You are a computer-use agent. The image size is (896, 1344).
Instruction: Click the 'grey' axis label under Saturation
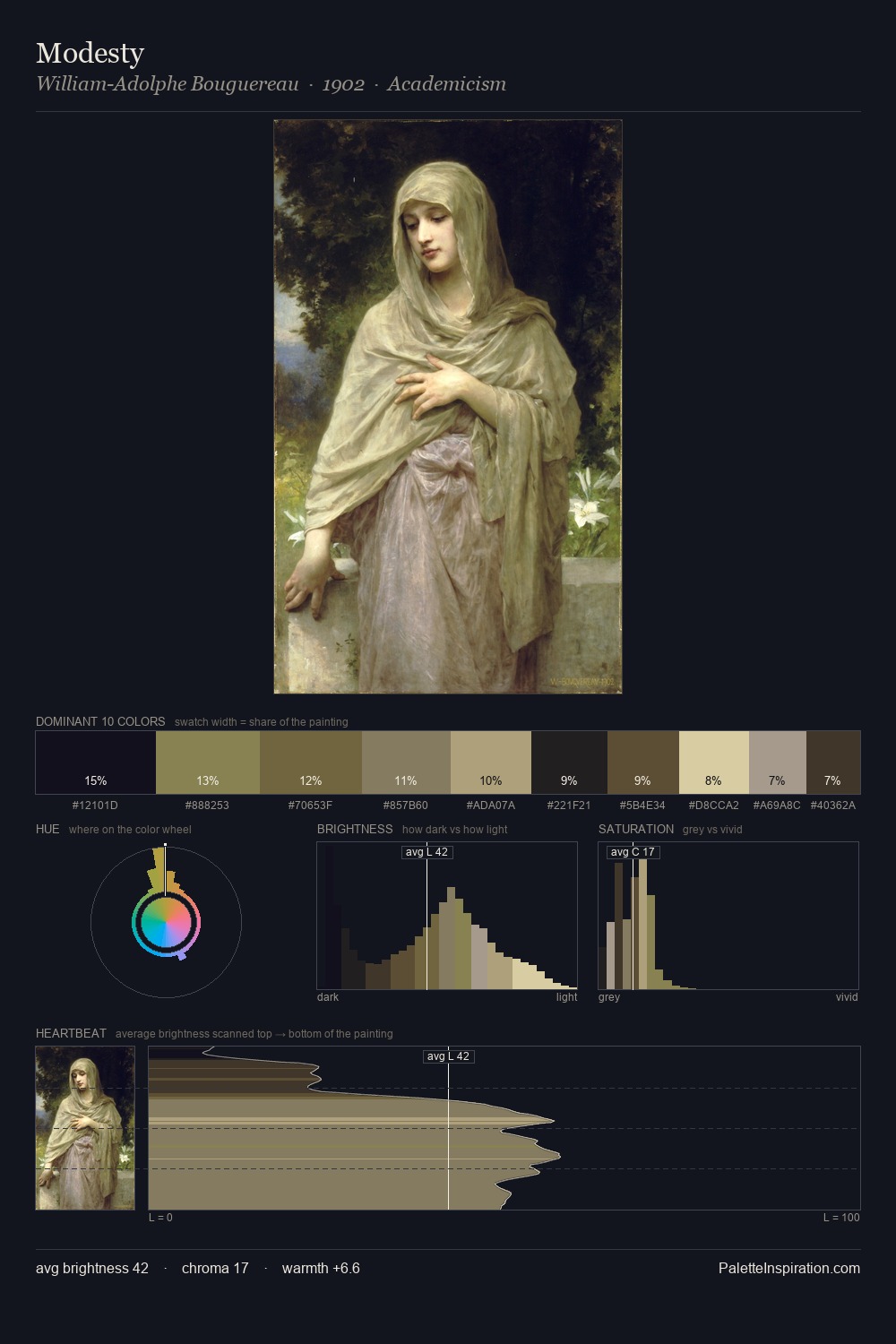[x=609, y=997]
